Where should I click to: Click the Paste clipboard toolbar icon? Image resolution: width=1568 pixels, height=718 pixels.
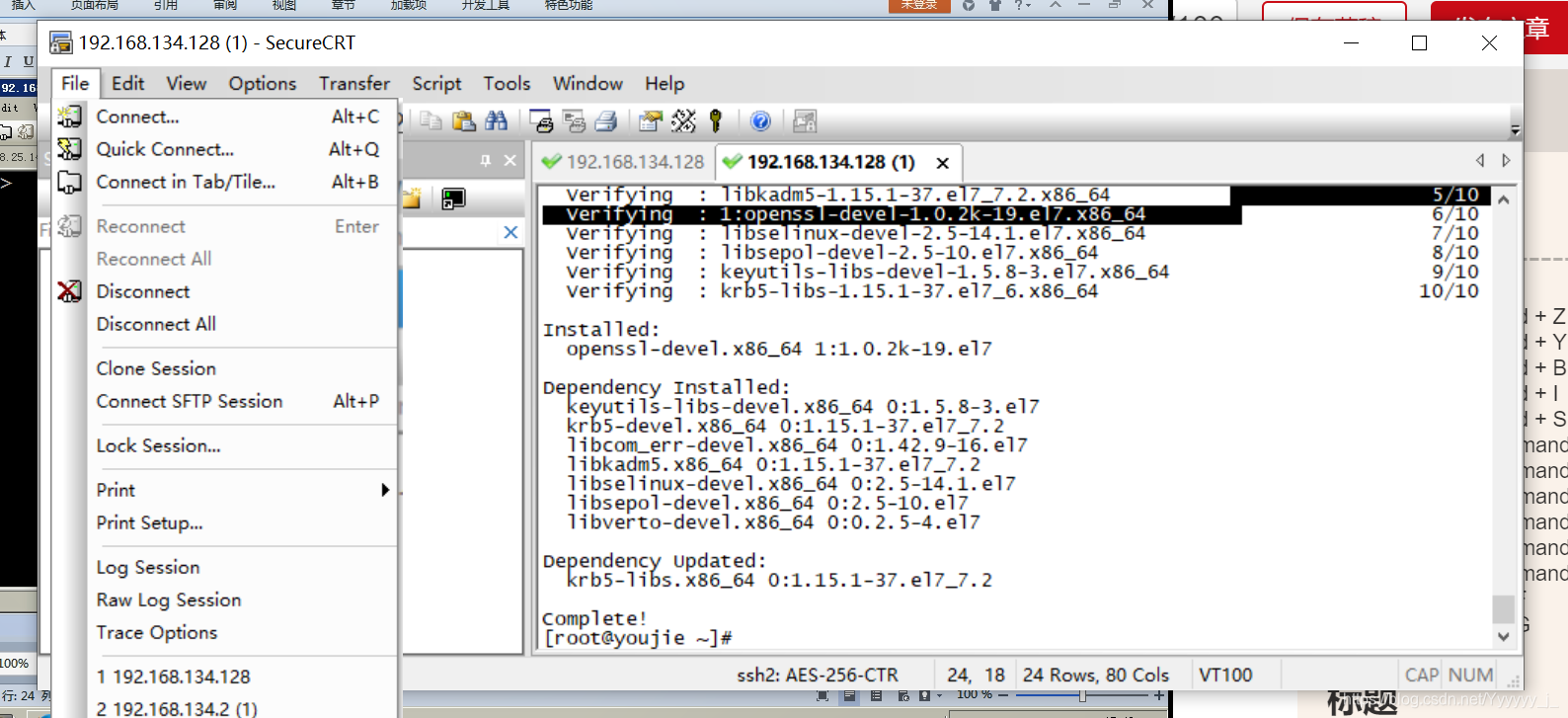pyautogui.click(x=463, y=120)
